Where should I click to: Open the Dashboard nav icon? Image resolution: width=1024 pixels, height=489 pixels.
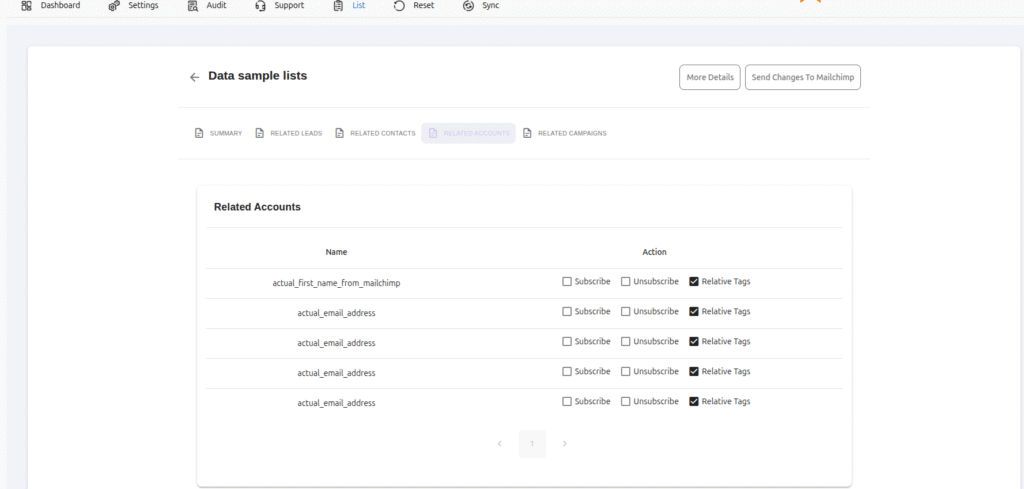(x=26, y=6)
